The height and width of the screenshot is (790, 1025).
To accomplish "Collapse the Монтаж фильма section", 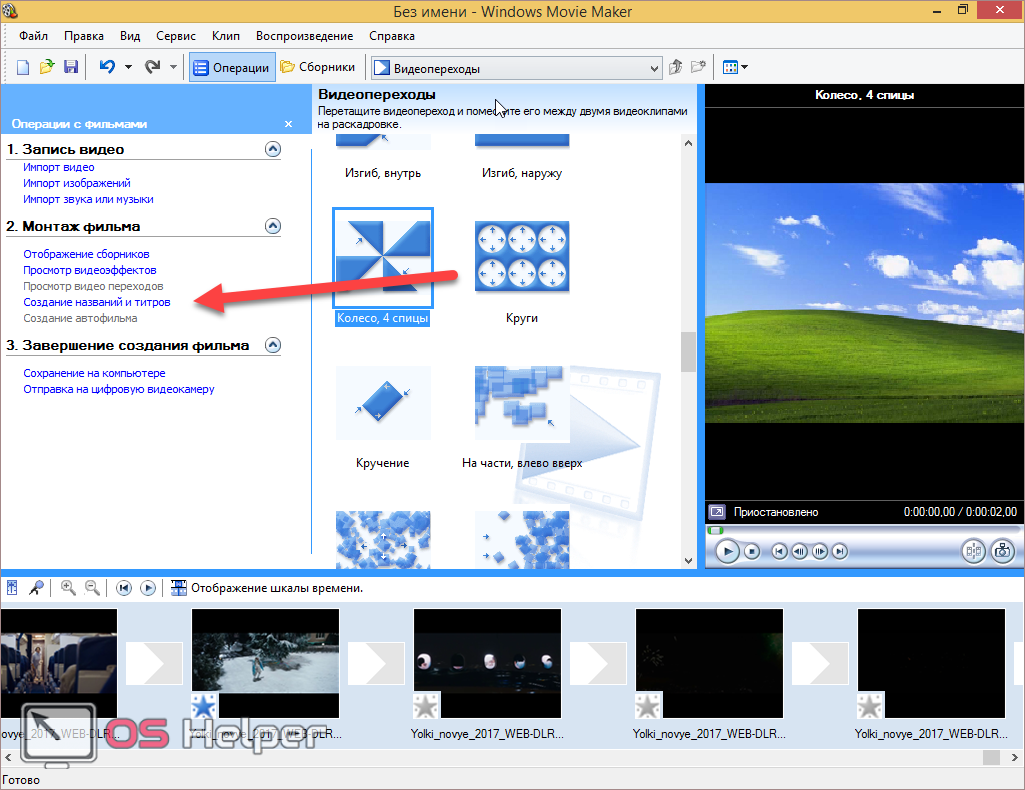I will [x=273, y=227].
